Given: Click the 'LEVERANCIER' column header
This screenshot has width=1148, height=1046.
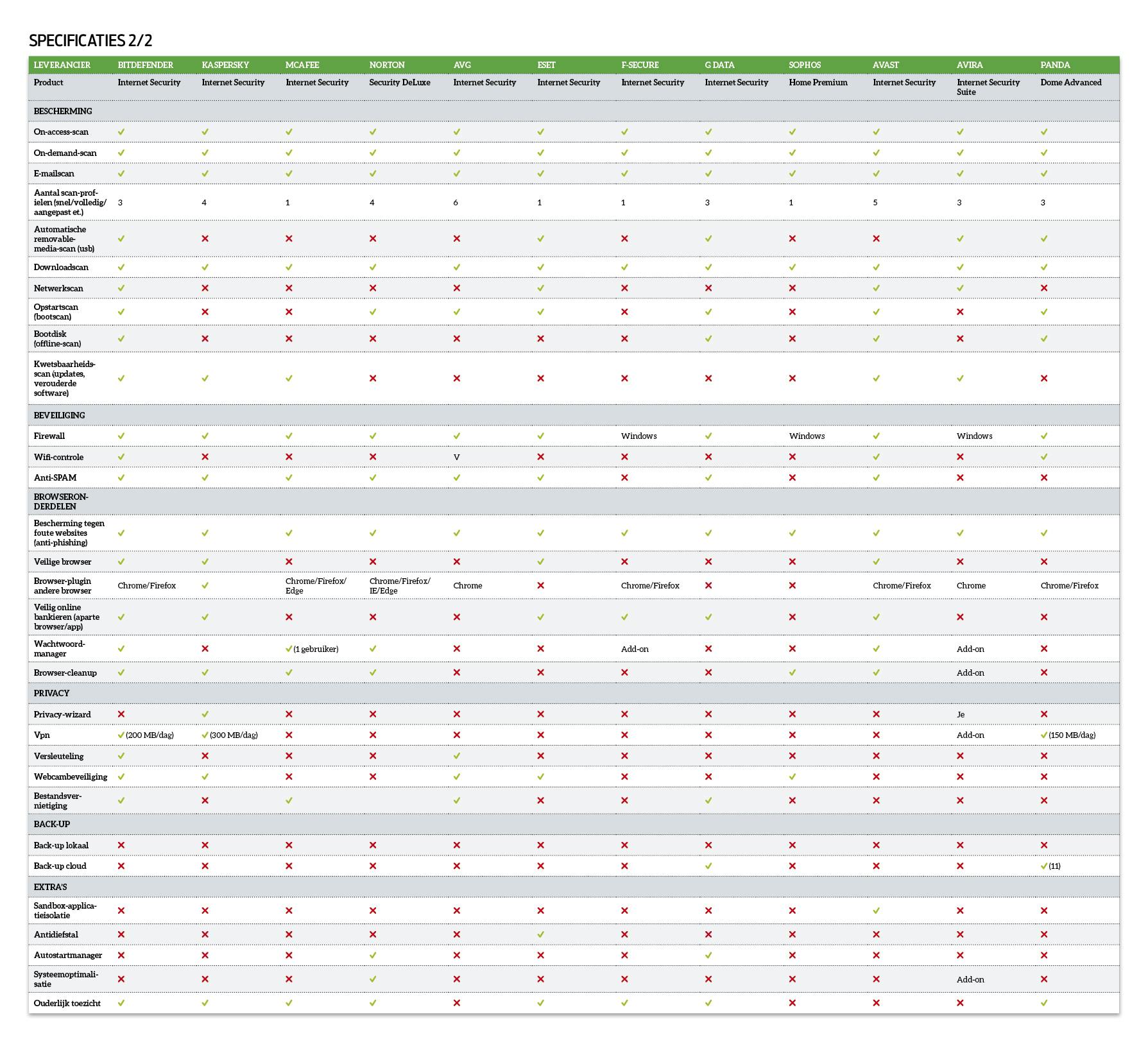Looking at the screenshot, I should coord(62,65).
